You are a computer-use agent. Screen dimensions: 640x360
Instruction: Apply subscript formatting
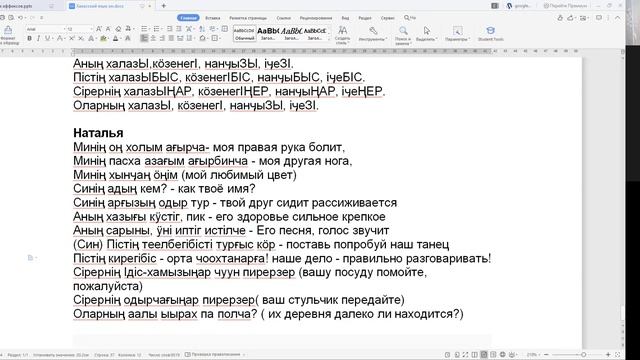tap(80, 38)
